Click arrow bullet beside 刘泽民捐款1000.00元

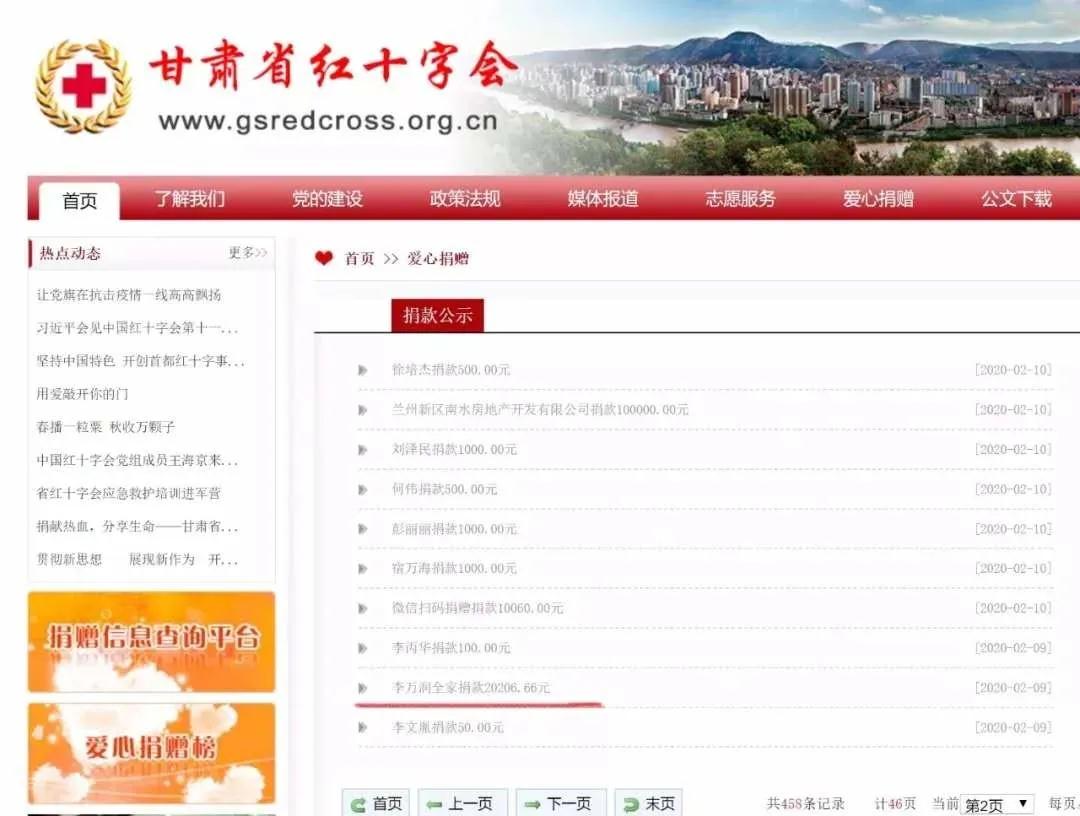point(363,450)
